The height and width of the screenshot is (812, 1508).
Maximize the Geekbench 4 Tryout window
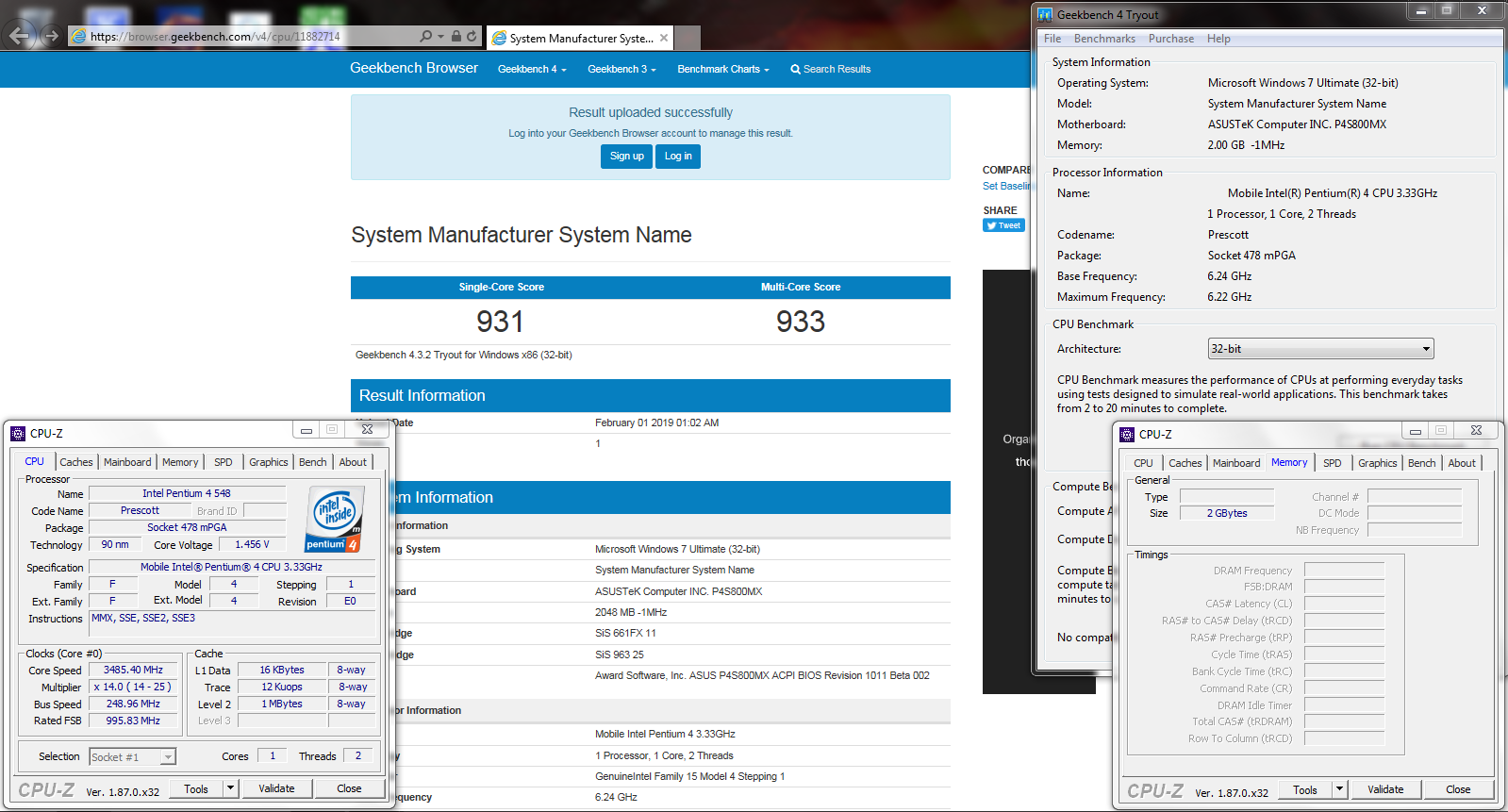1447,10
